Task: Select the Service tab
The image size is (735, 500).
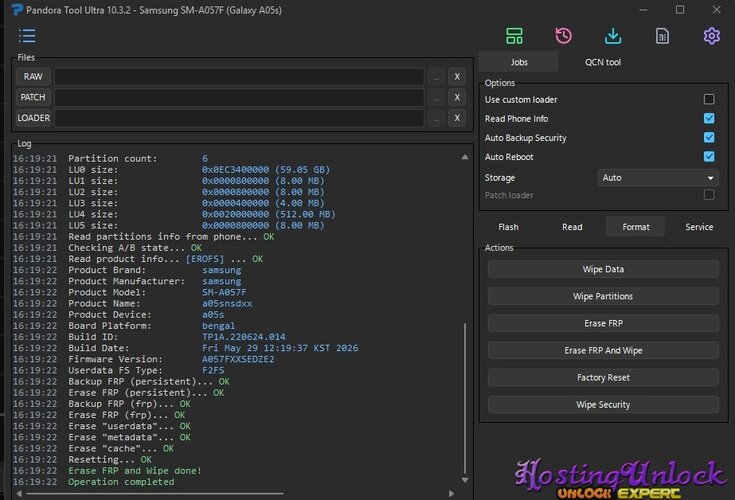Action: click(x=699, y=227)
